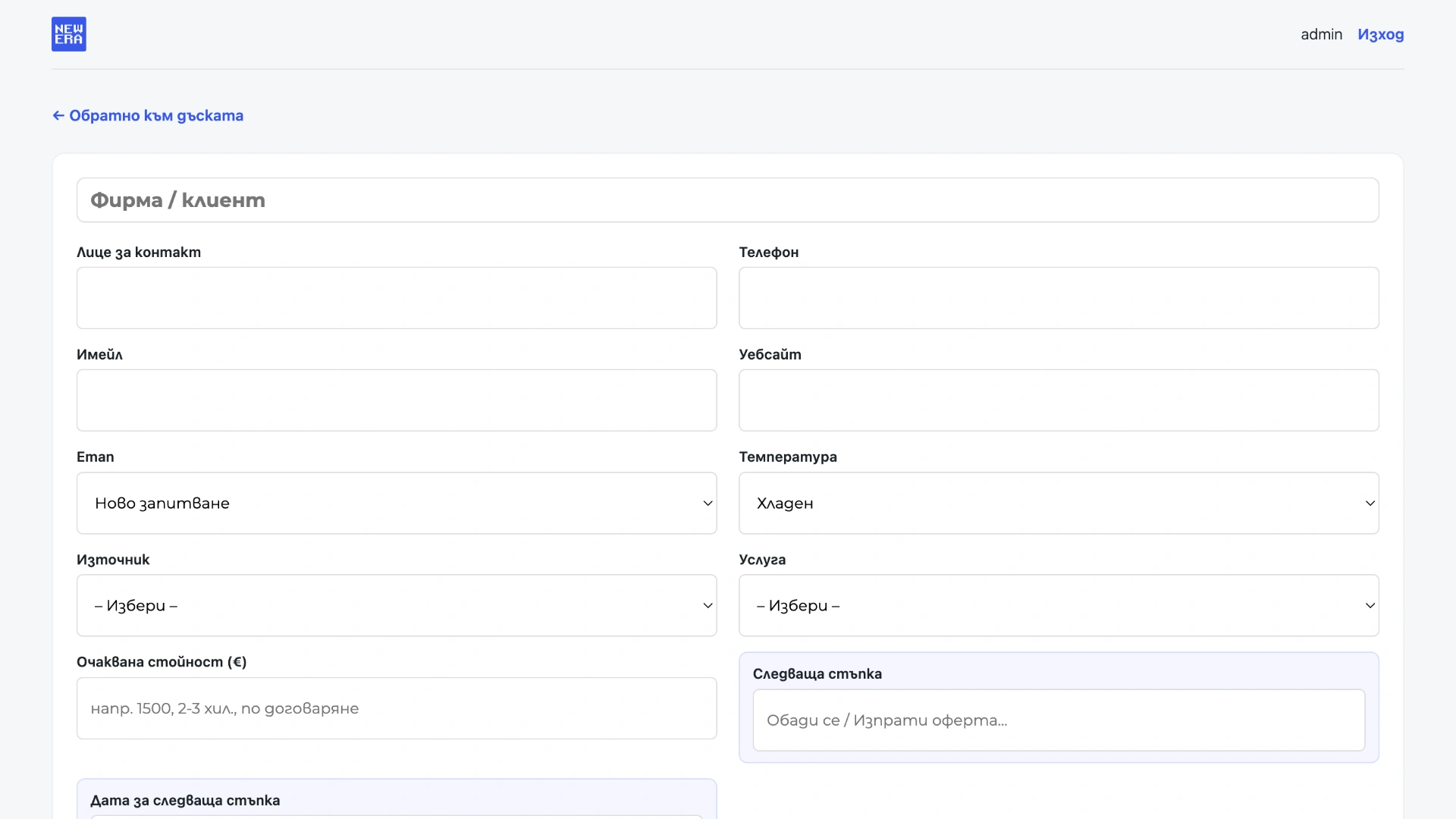Screen dimensions: 1456x819
Task: Click the Телефон label
Action: coord(769,253)
